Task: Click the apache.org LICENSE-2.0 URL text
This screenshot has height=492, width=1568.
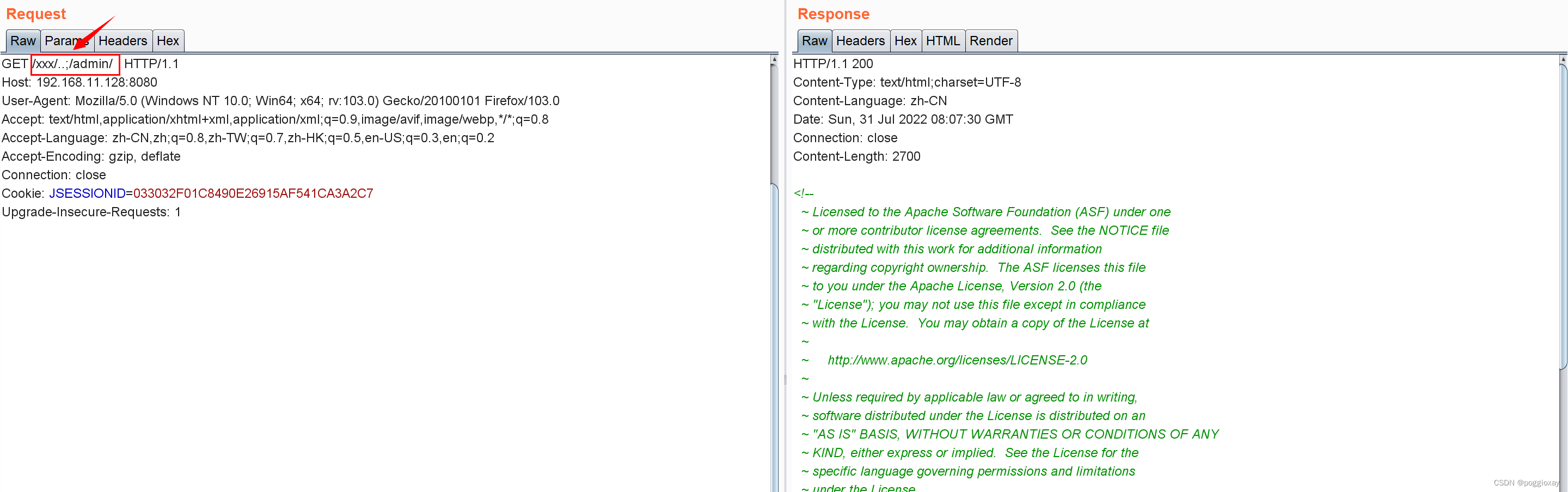Action: click(x=957, y=360)
